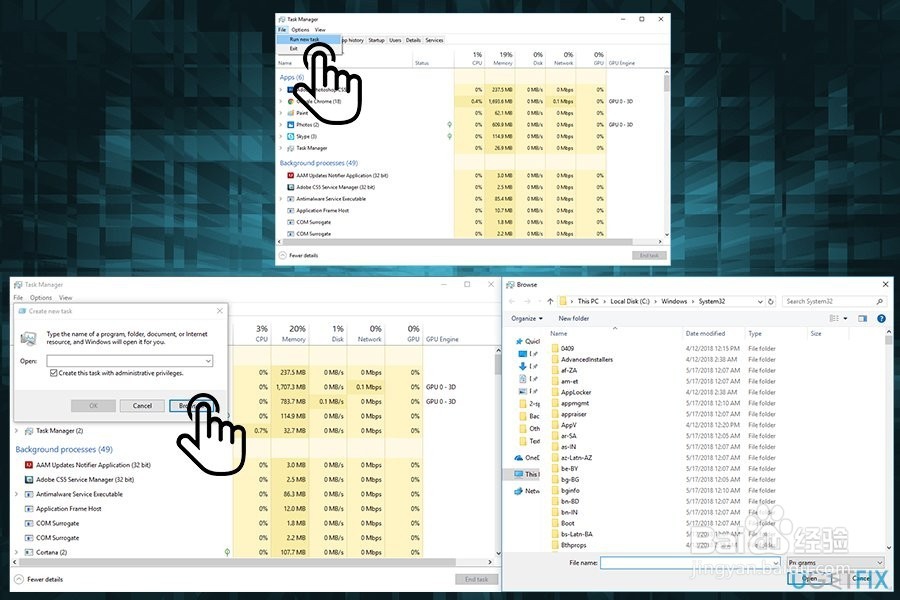Click the Photos app icon

[290, 125]
